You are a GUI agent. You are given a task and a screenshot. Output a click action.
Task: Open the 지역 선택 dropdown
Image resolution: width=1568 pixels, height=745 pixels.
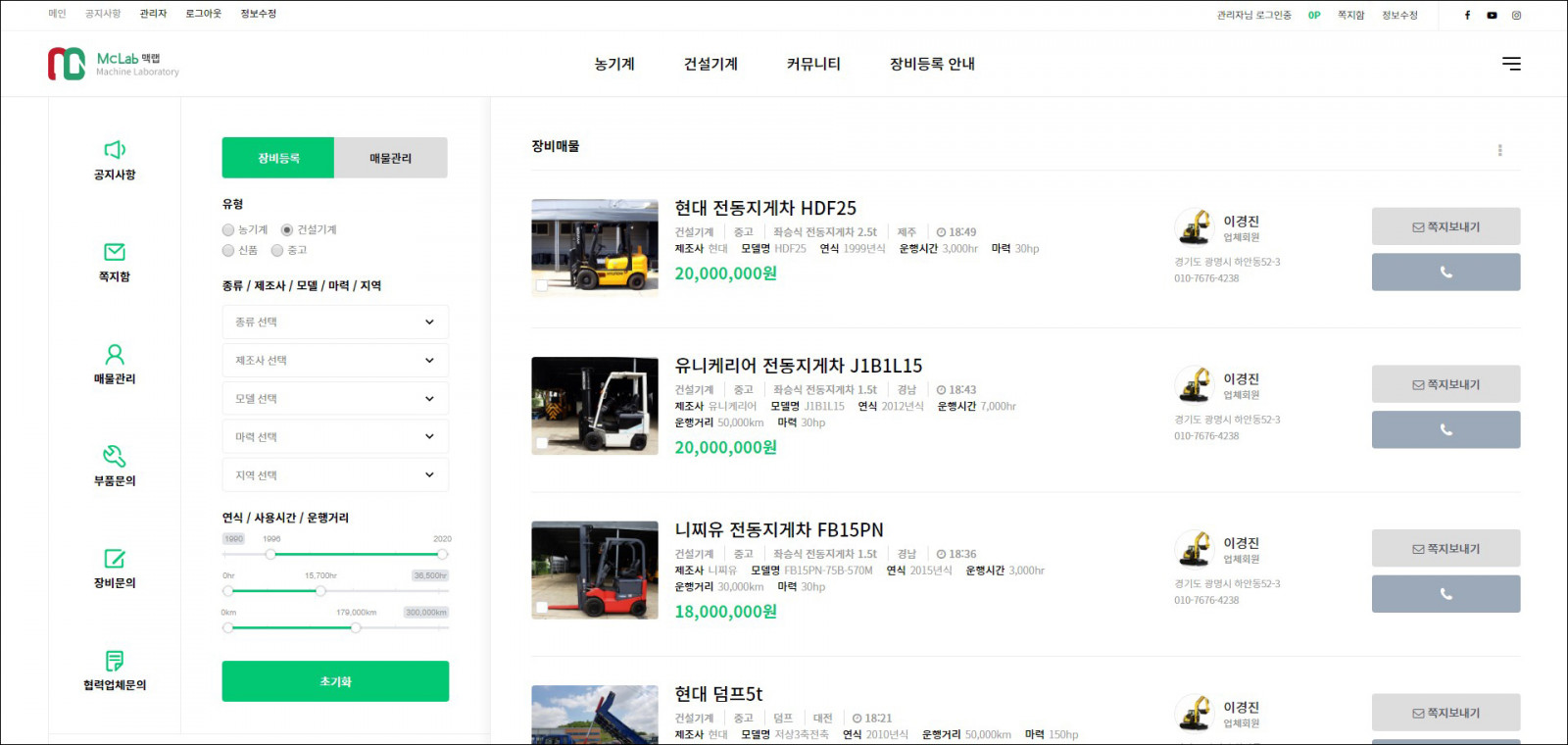coord(335,475)
